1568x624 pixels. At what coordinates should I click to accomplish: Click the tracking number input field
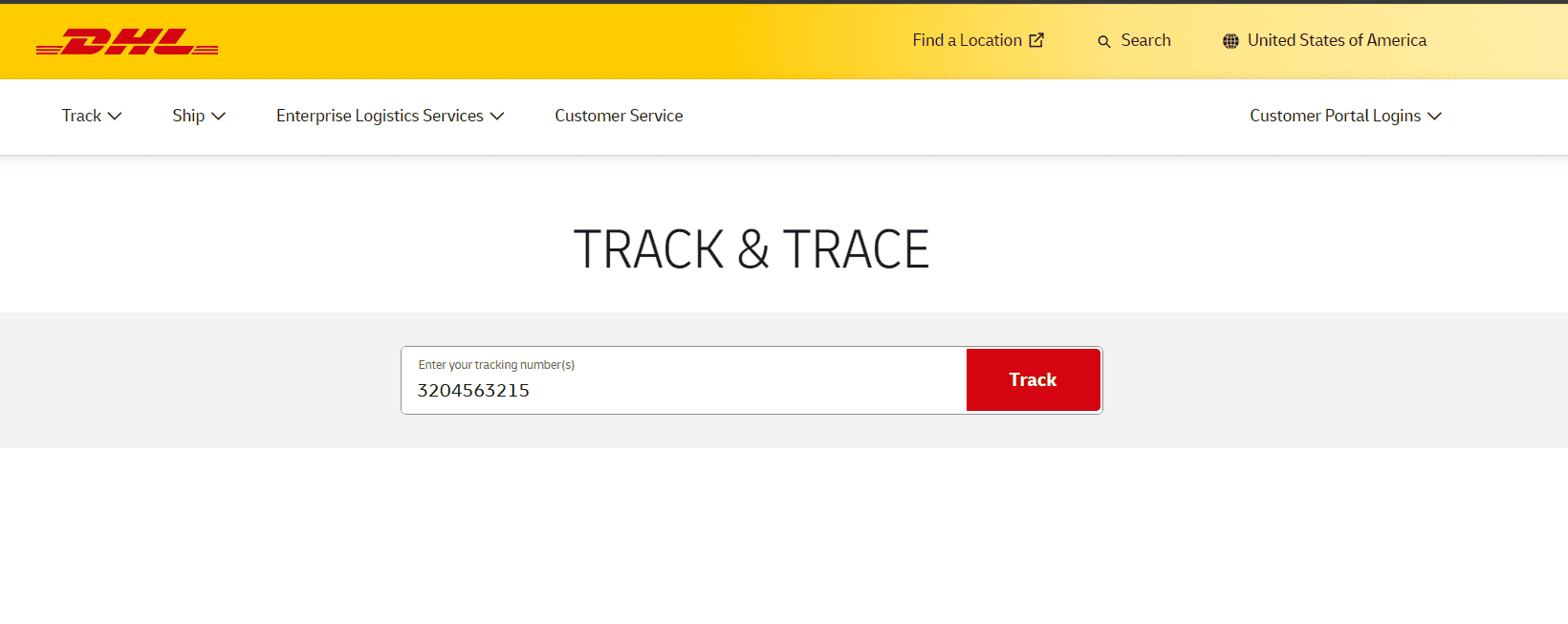tap(684, 380)
